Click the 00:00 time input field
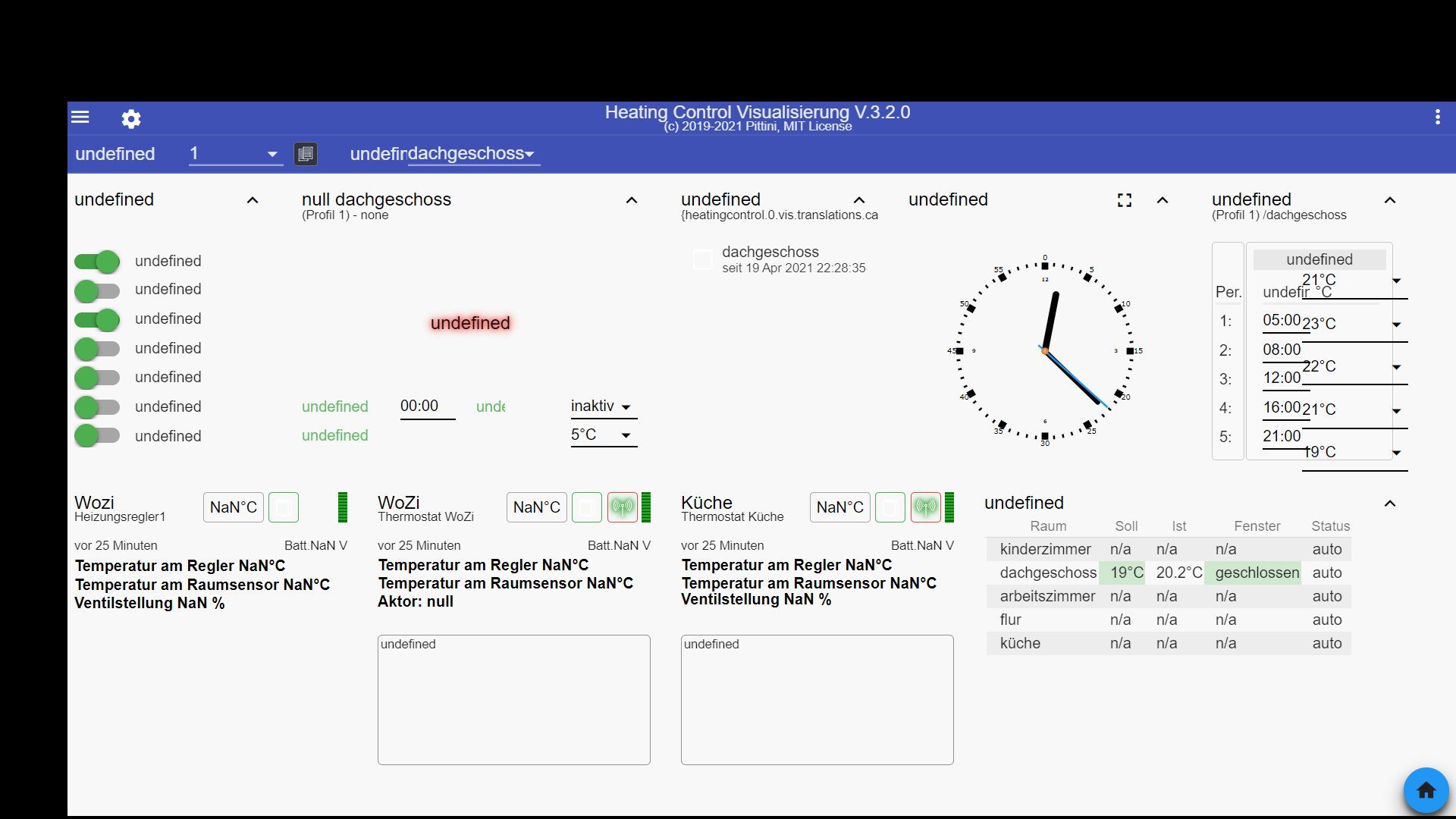This screenshot has height=819, width=1456. coord(427,406)
